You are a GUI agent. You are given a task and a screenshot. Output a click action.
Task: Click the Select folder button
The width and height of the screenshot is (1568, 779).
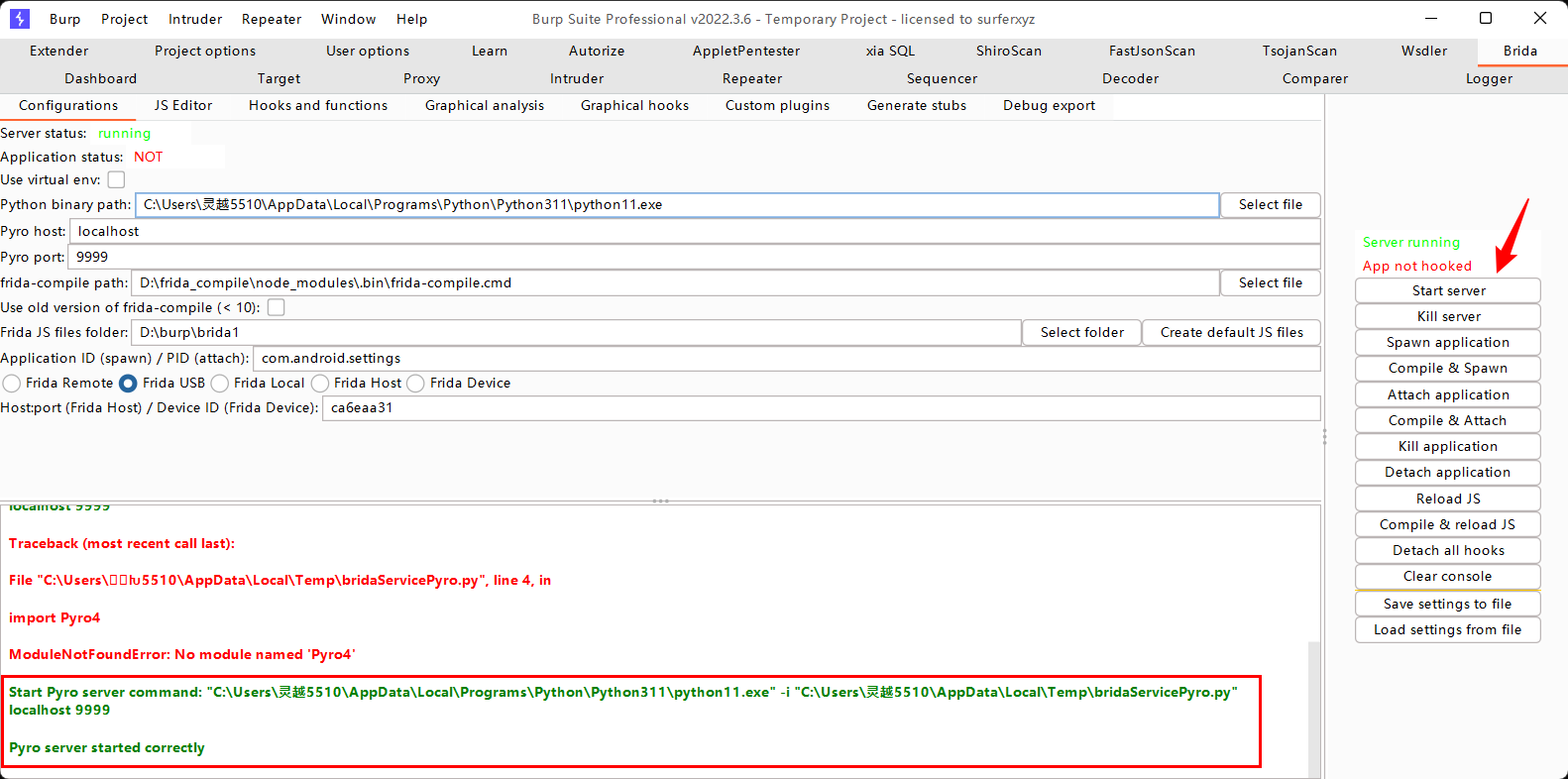pyautogui.click(x=1082, y=332)
